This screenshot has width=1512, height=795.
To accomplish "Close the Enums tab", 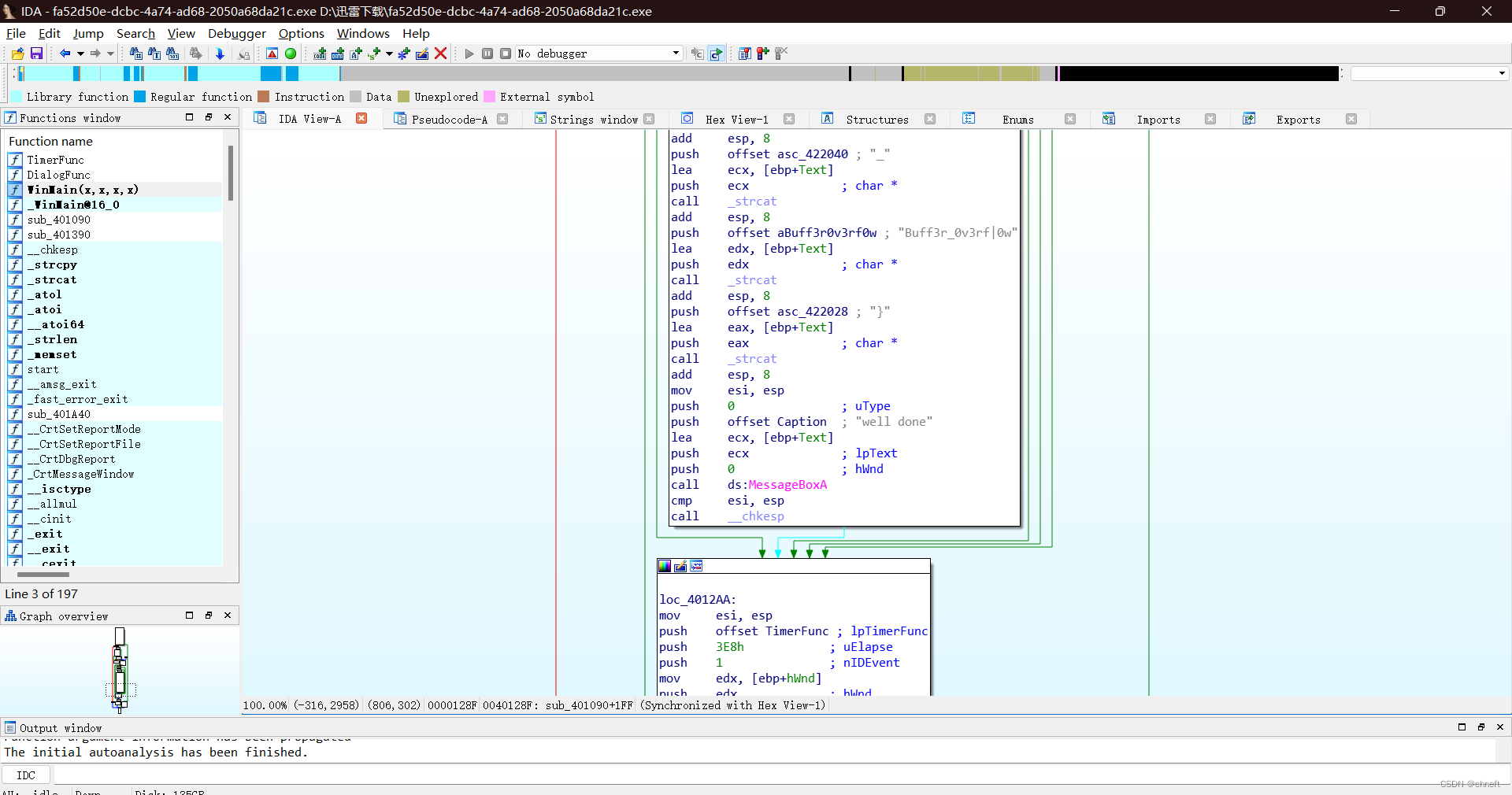I will pyautogui.click(x=1070, y=119).
